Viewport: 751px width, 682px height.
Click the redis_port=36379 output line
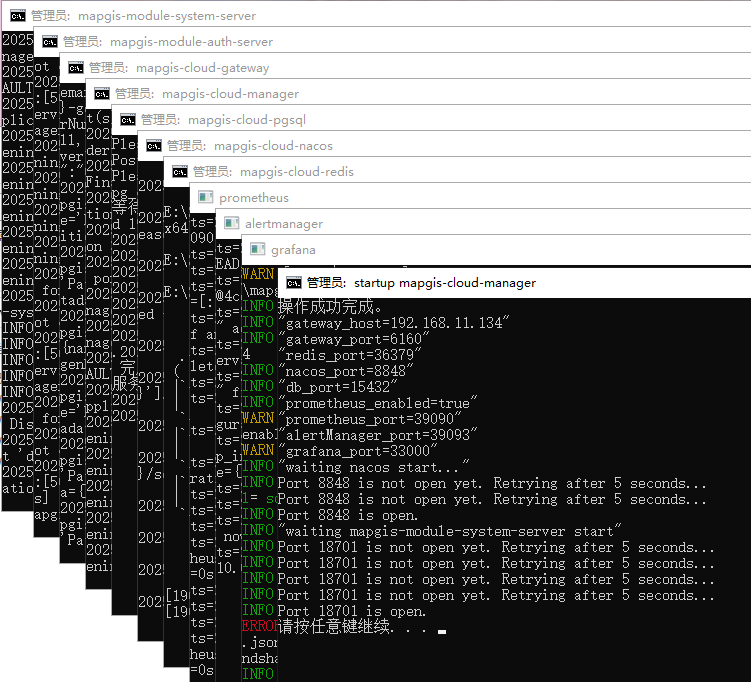click(350, 355)
